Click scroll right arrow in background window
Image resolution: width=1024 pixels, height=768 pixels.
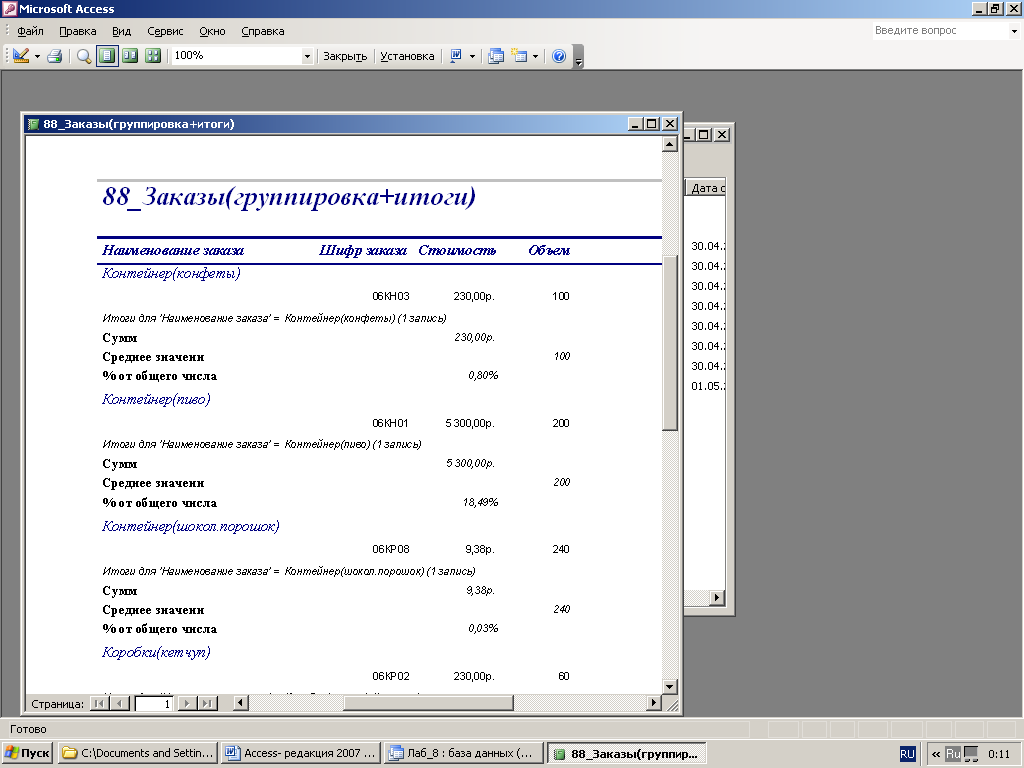[x=717, y=597]
